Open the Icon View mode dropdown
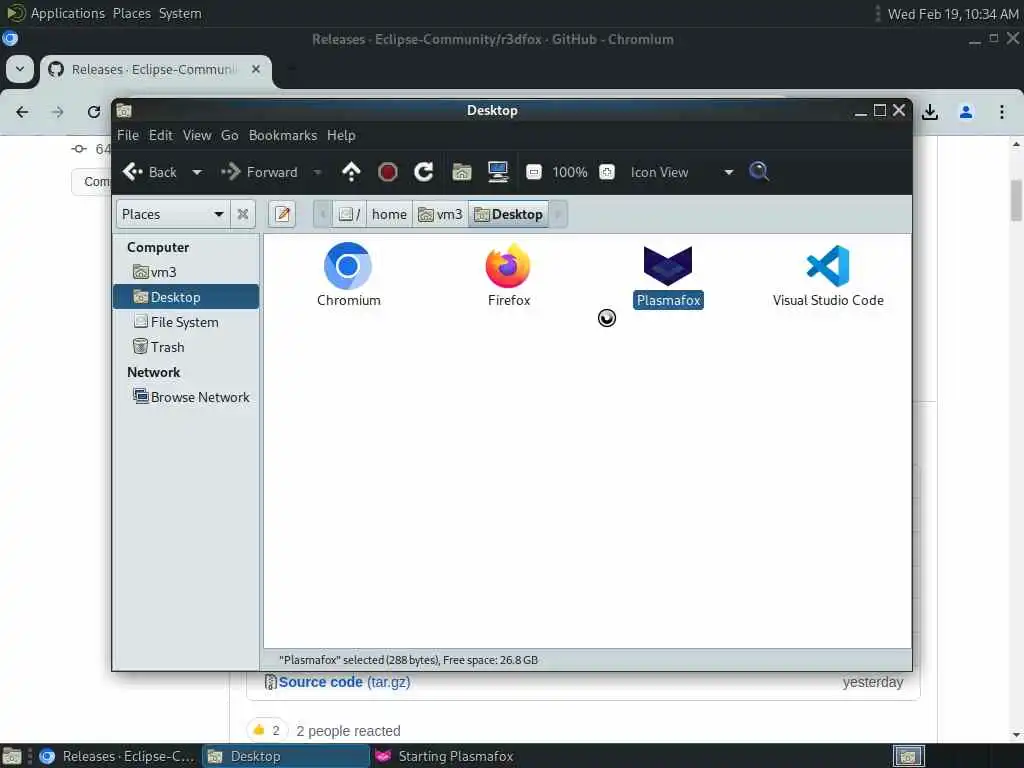This screenshot has height=768, width=1024. pos(681,172)
